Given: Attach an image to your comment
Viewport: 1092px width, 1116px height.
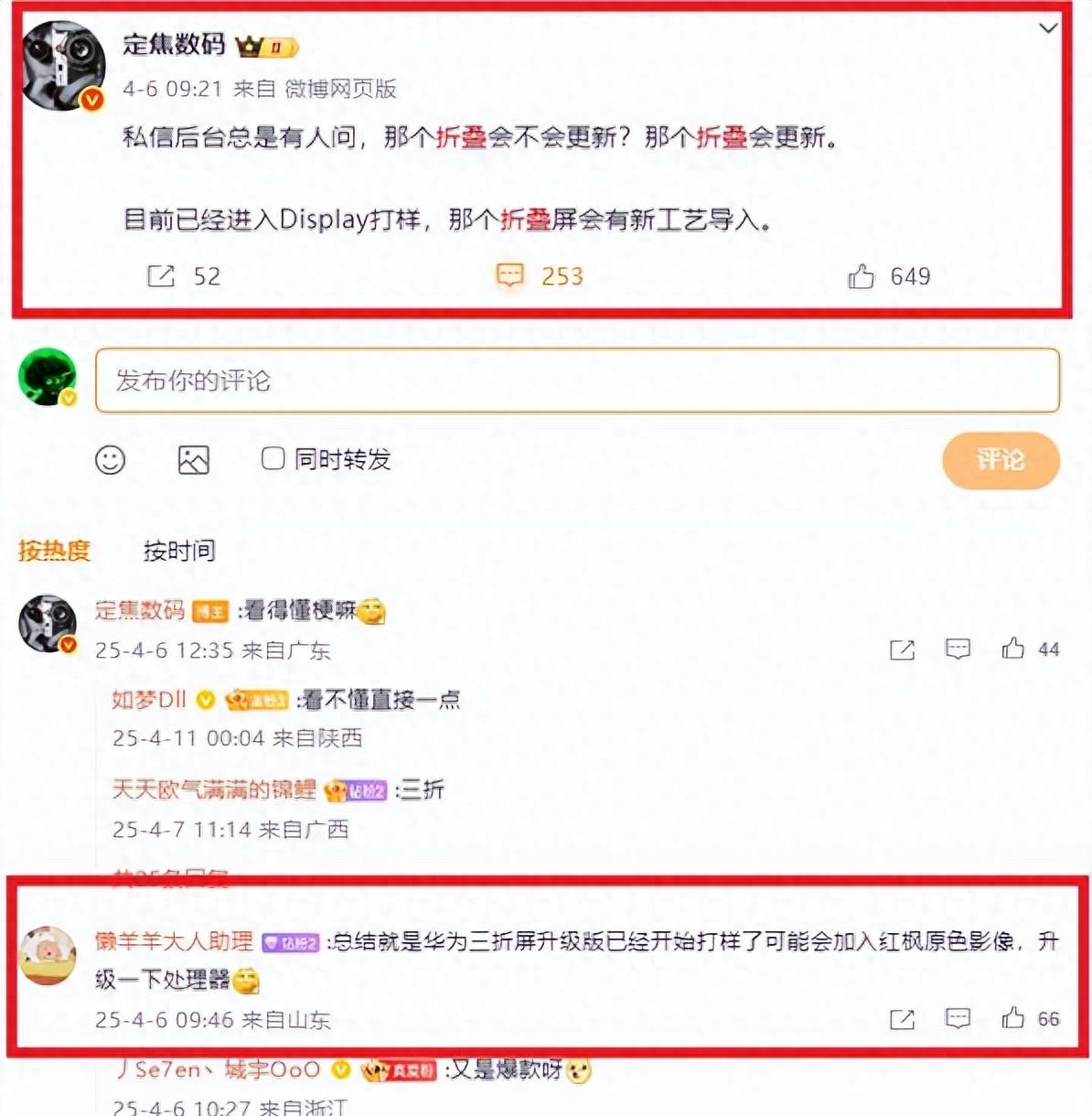Looking at the screenshot, I should coord(193,459).
